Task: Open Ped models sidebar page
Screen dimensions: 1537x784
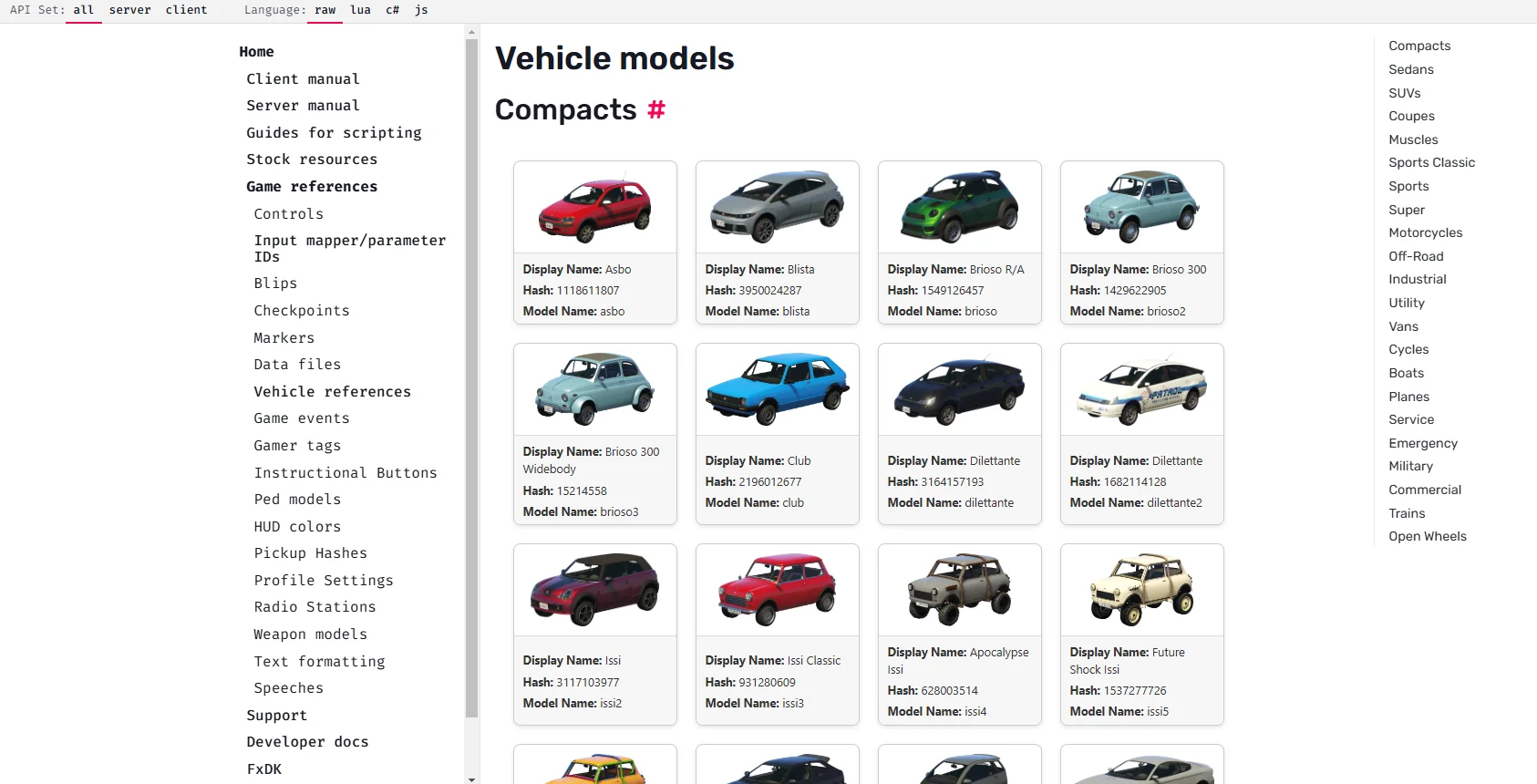Action: click(x=297, y=500)
